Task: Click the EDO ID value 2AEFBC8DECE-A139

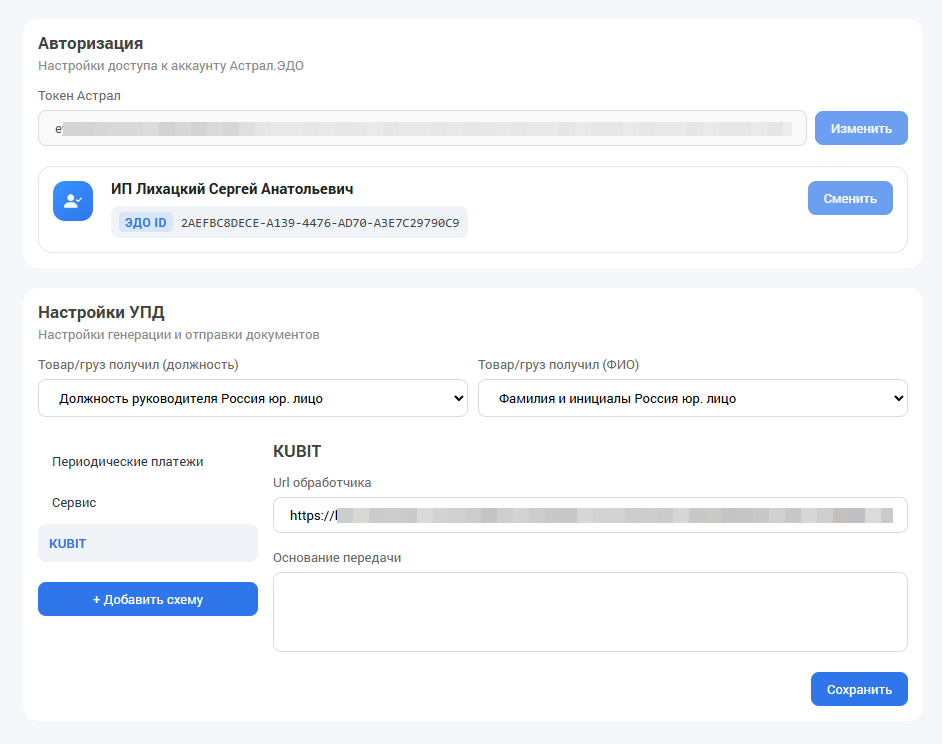Action: click(x=320, y=222)
